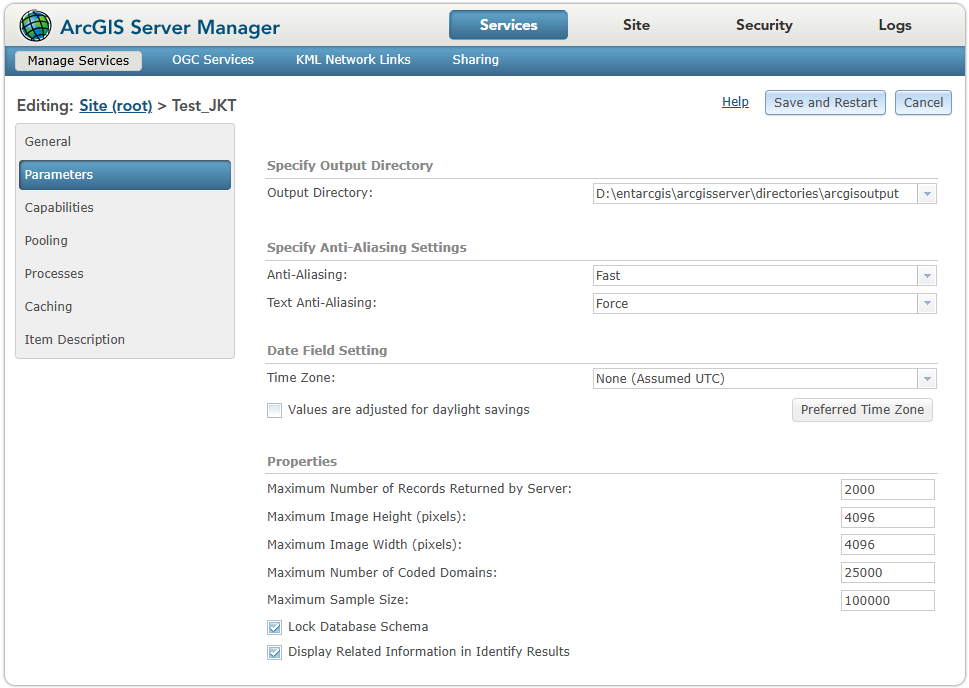969x688 pixels.
Task: Click Maximum Number of Records field
Action: [x=887, y=490]
